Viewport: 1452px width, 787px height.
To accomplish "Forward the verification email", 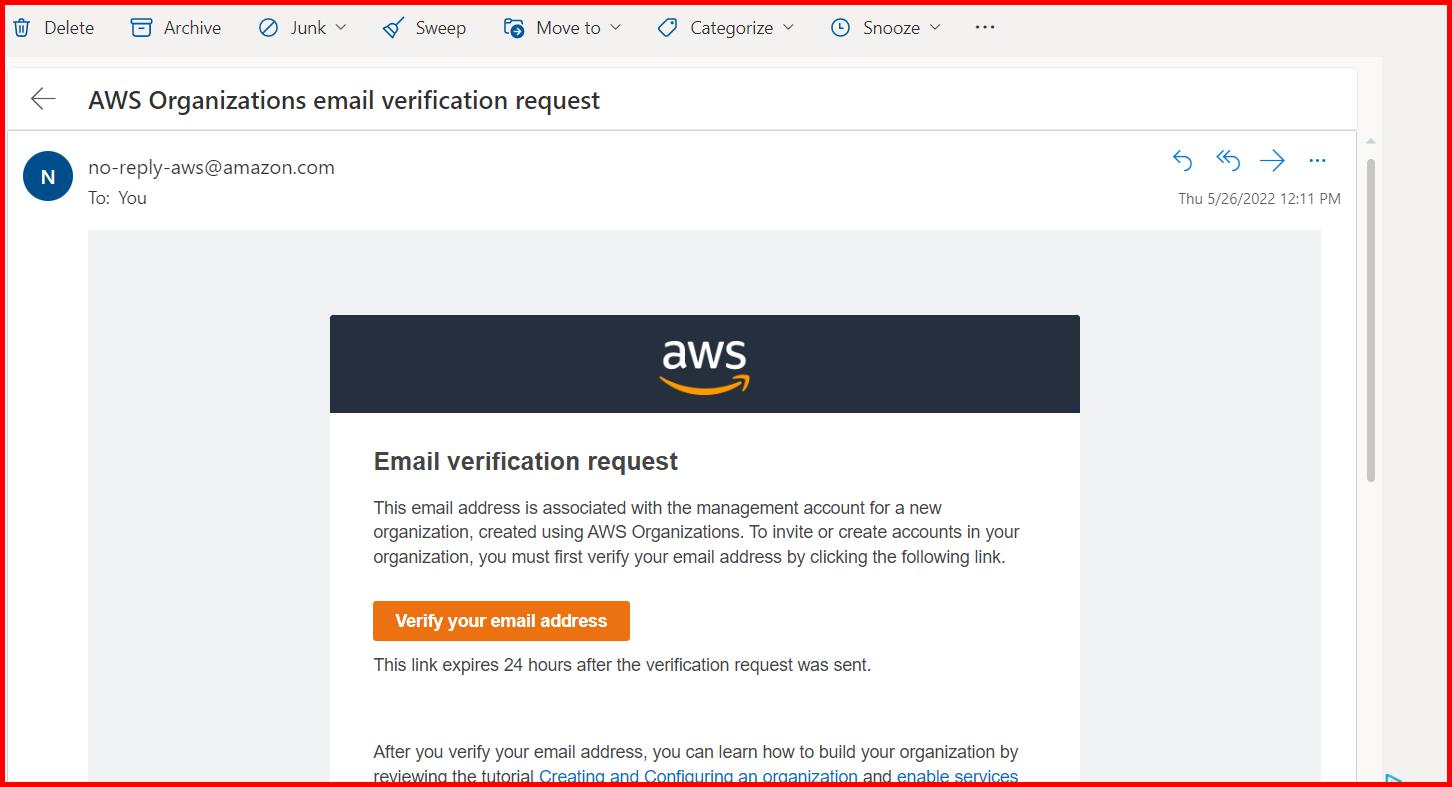I will point(1272,160).
